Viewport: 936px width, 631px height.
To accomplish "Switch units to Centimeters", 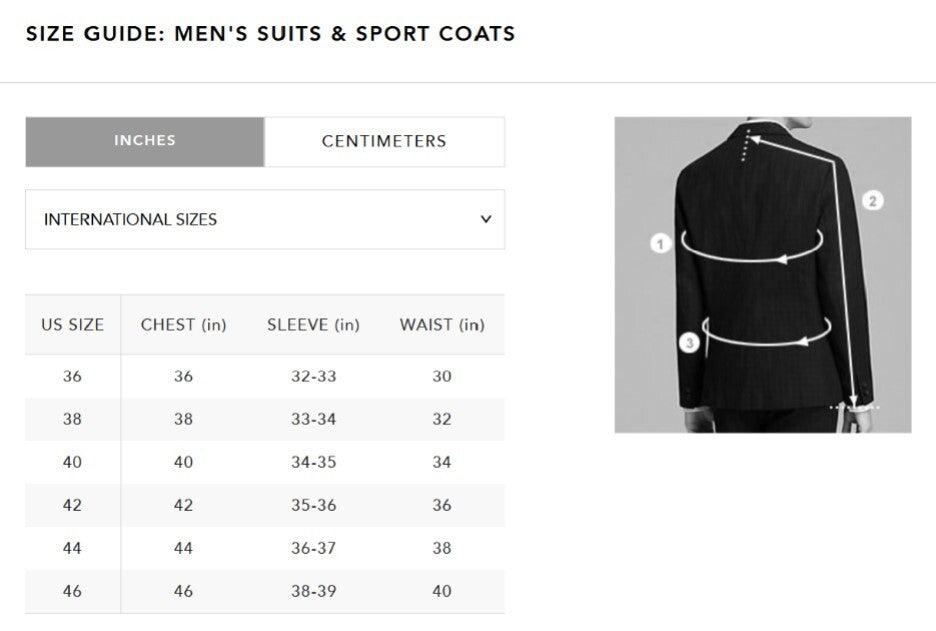I will (x=384, y=141).
